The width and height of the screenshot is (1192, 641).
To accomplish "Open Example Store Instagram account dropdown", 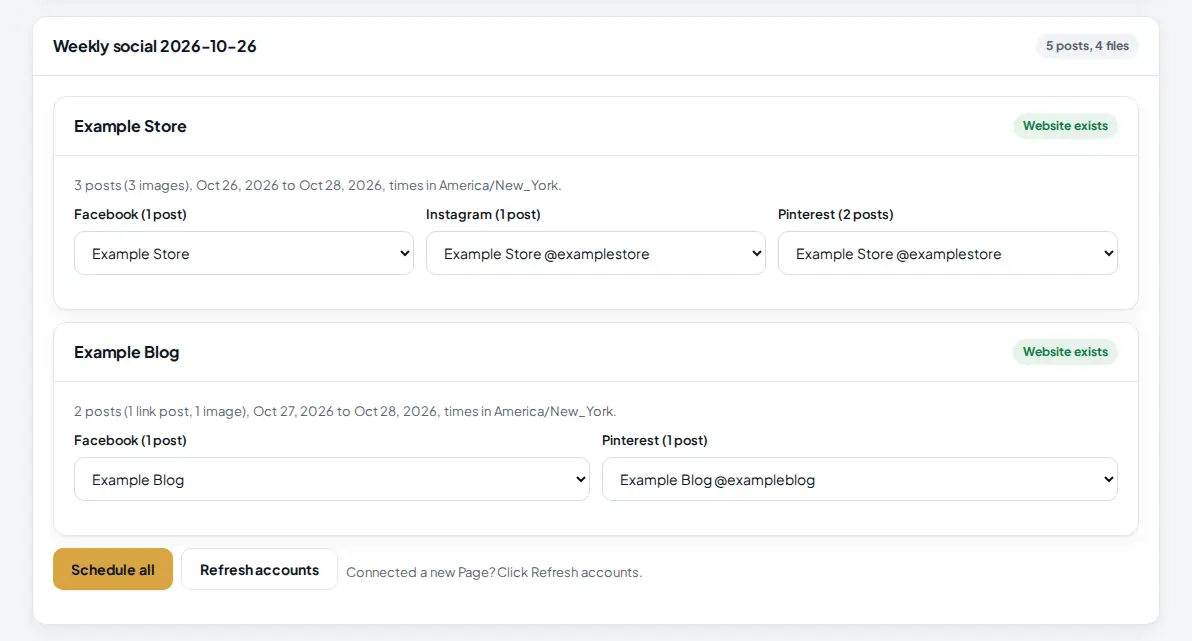I will click(595, 253).
